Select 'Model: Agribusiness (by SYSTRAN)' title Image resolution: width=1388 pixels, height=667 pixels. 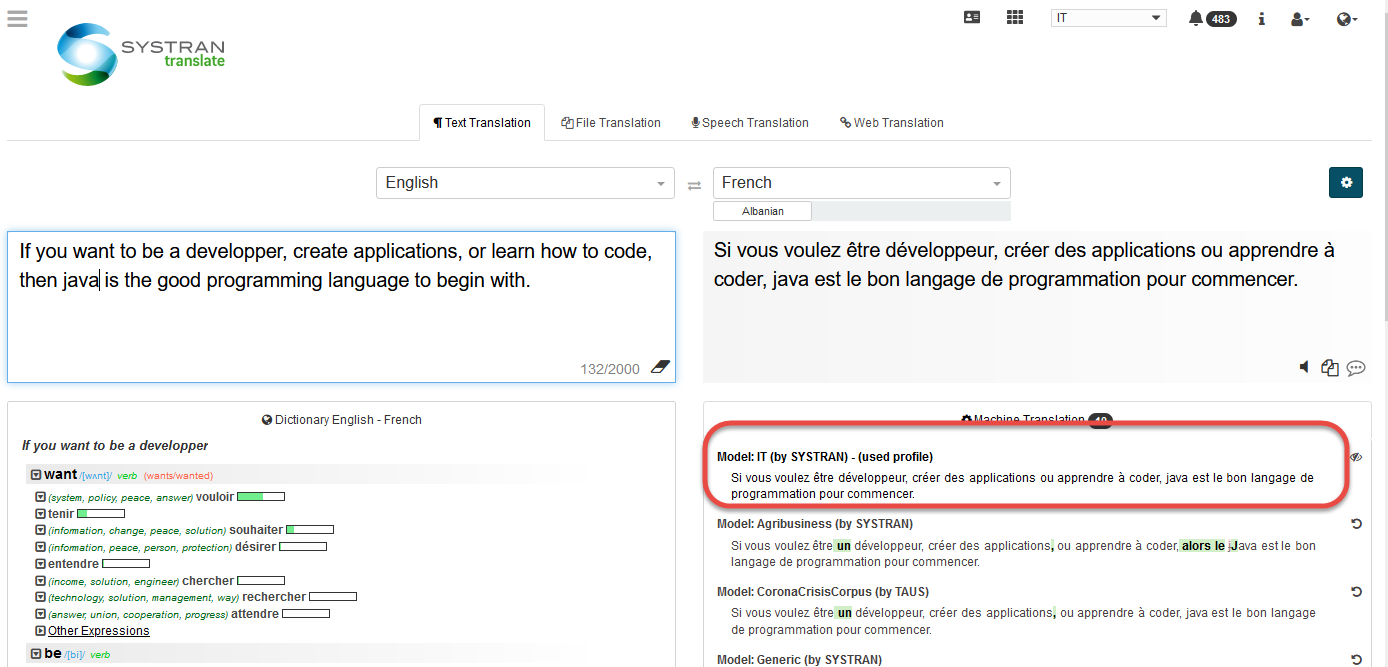[x=815, y=524]
